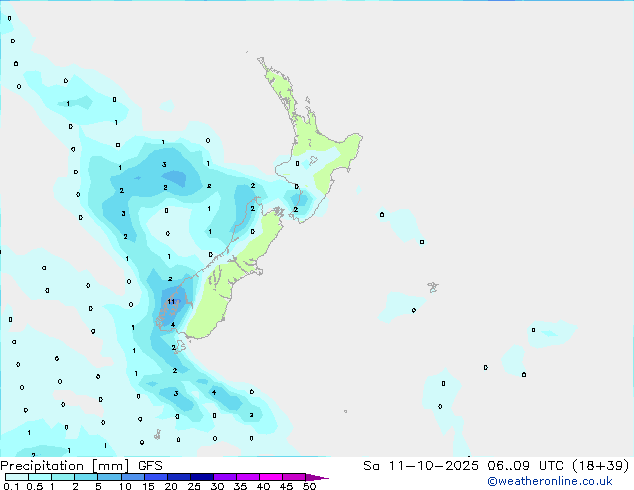Select the 35–40 mm purple legend box
Image resolution: width=634 pixels, height=490 pixels.
(x=248, y=477)
